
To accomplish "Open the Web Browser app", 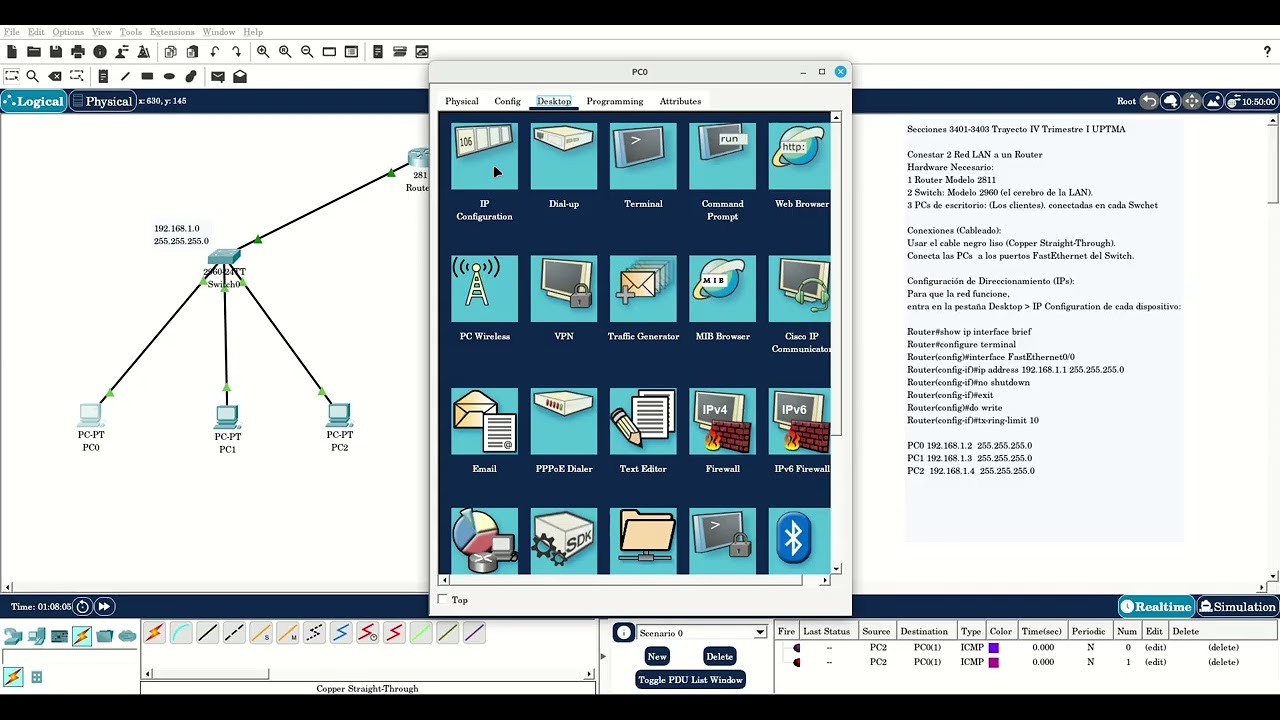I will [x=800, y=156].
